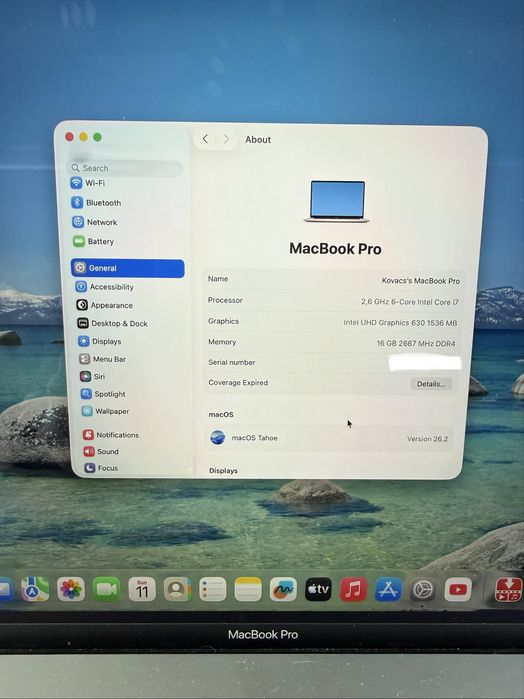Click the MacBook Pro laptop image
The width and height of the screenshot is (524, 699).
pos(338,201)
